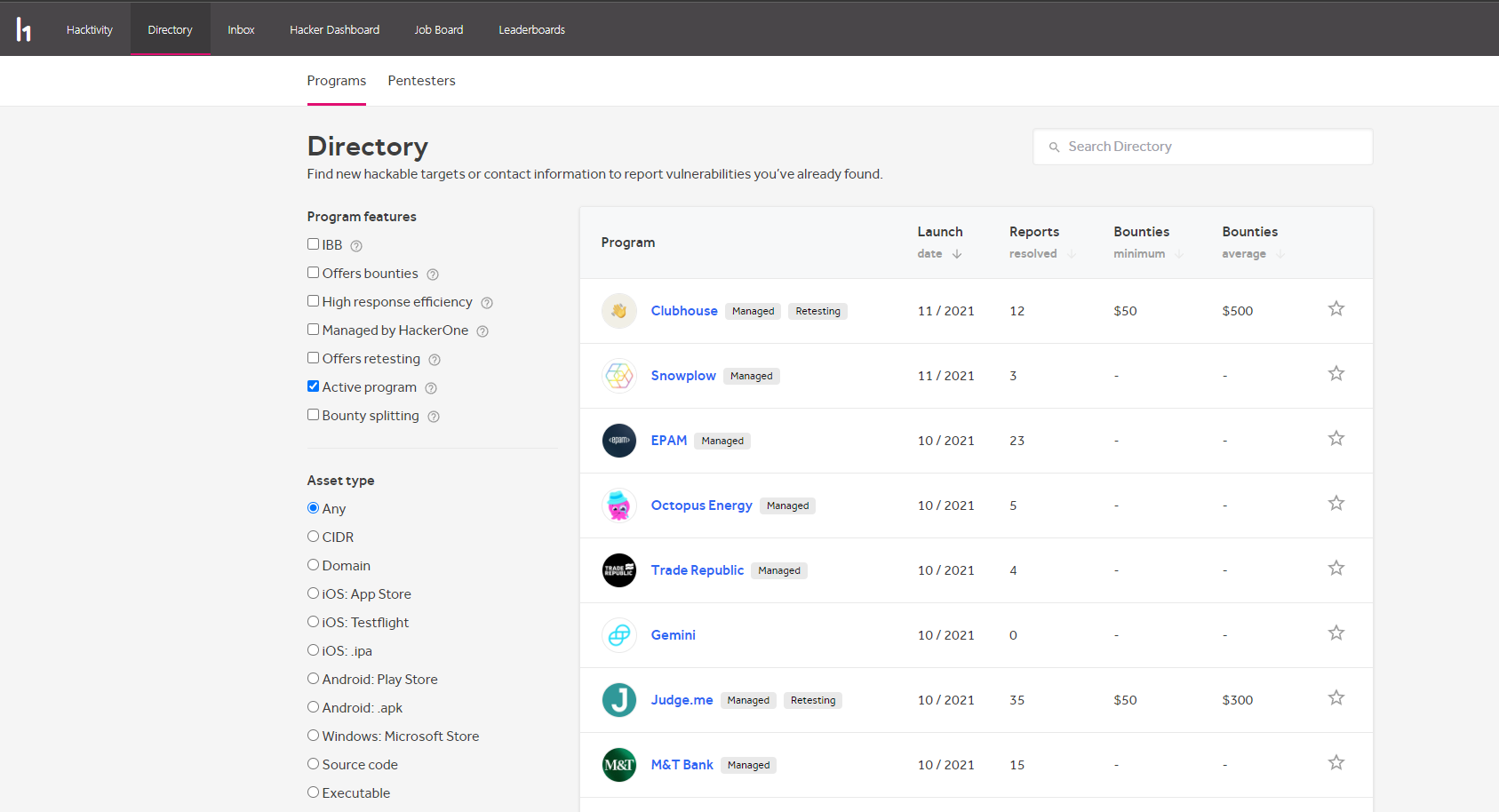1499x812 pixels.
Task: Click the Trade Republic logo
Action: pyautogui.click(x=619, y=570)
